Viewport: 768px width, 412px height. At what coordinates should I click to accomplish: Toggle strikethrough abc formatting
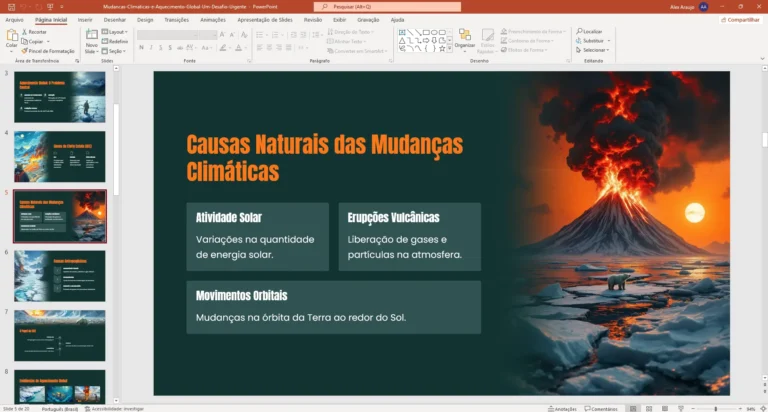click(x=180, y=48)
